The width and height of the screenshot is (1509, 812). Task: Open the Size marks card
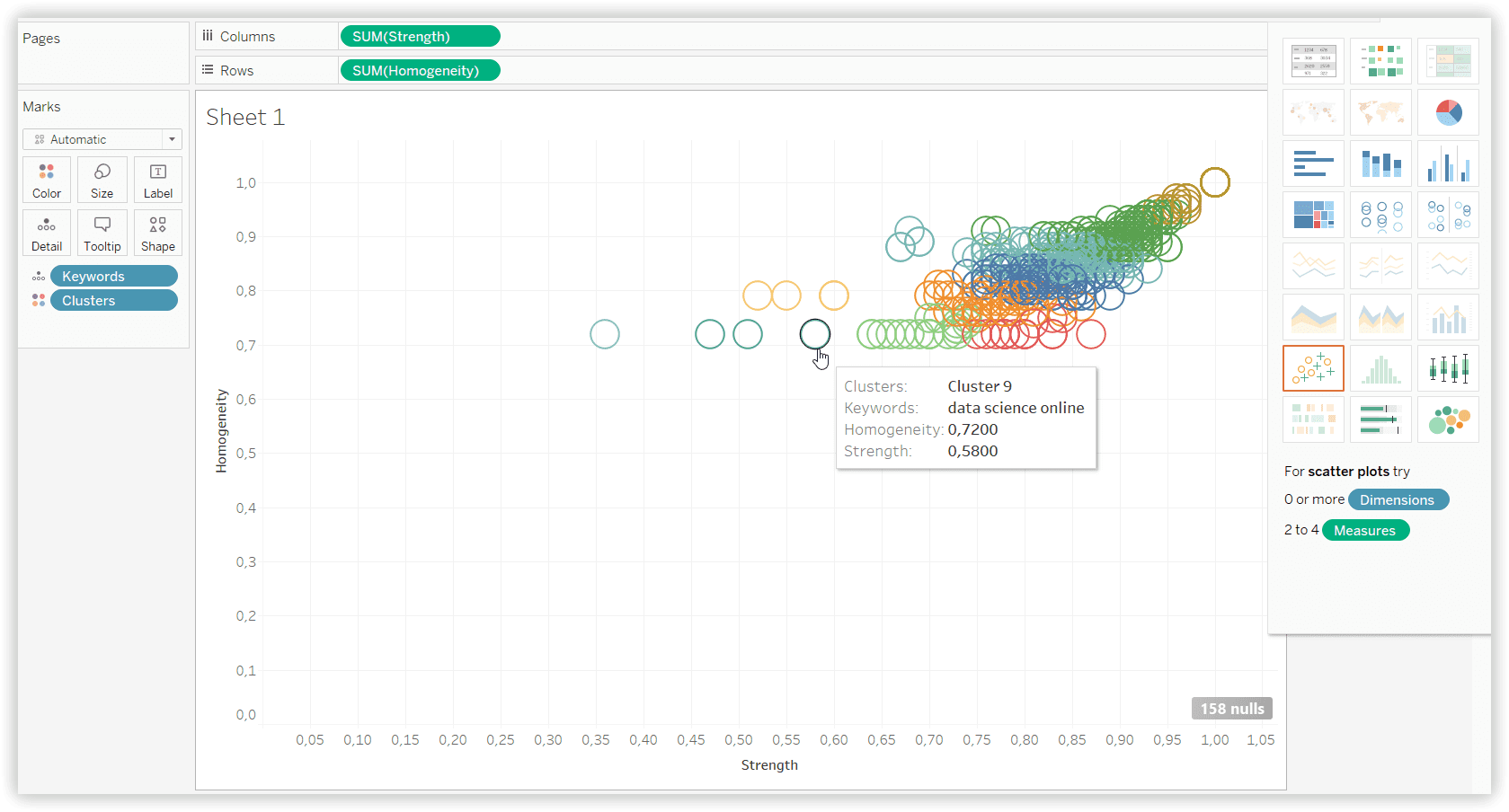pyautogui.click(x=102, y=180)
